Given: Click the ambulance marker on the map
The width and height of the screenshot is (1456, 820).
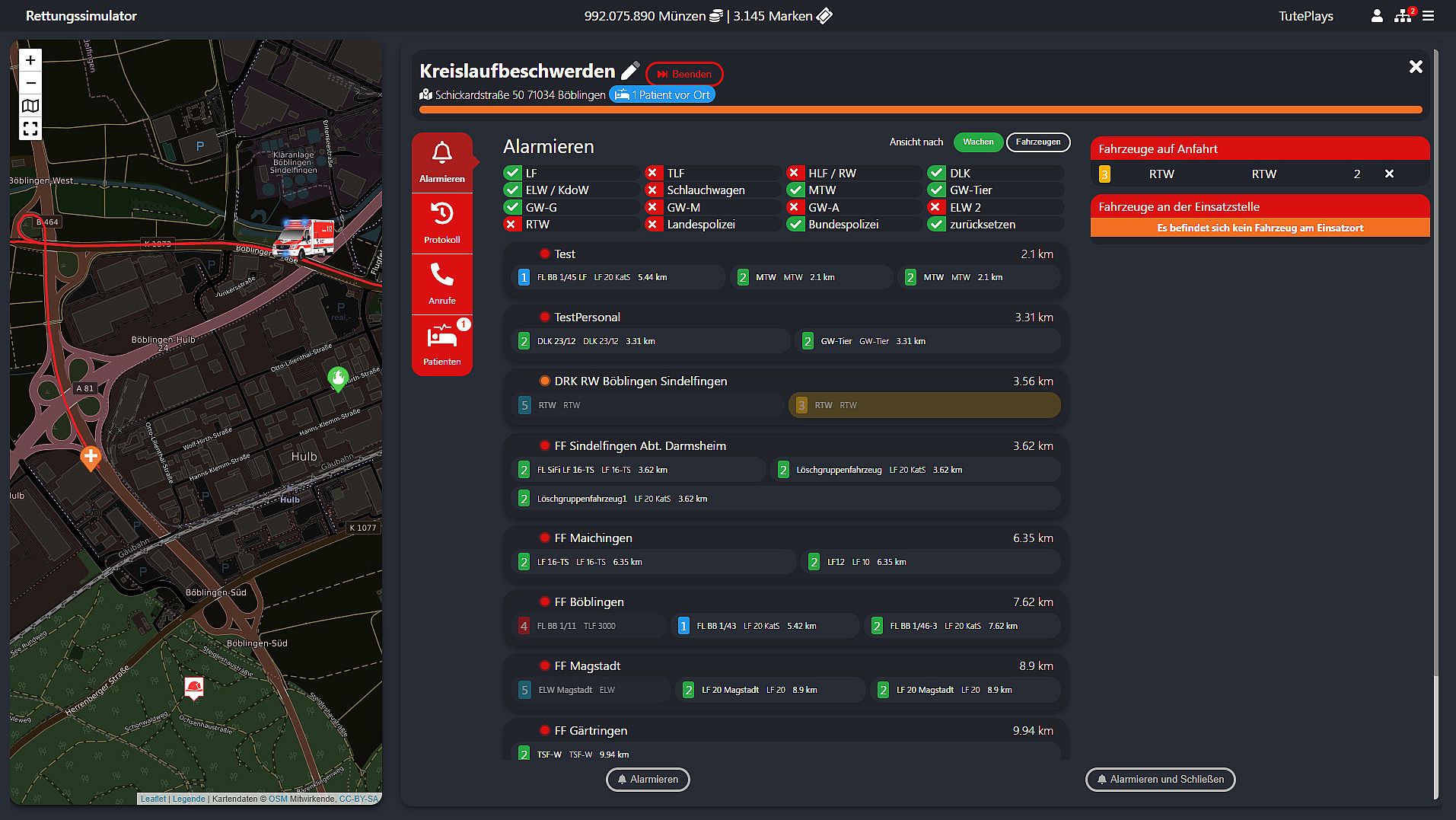Looking at the screenshot, I should (304, 238).
